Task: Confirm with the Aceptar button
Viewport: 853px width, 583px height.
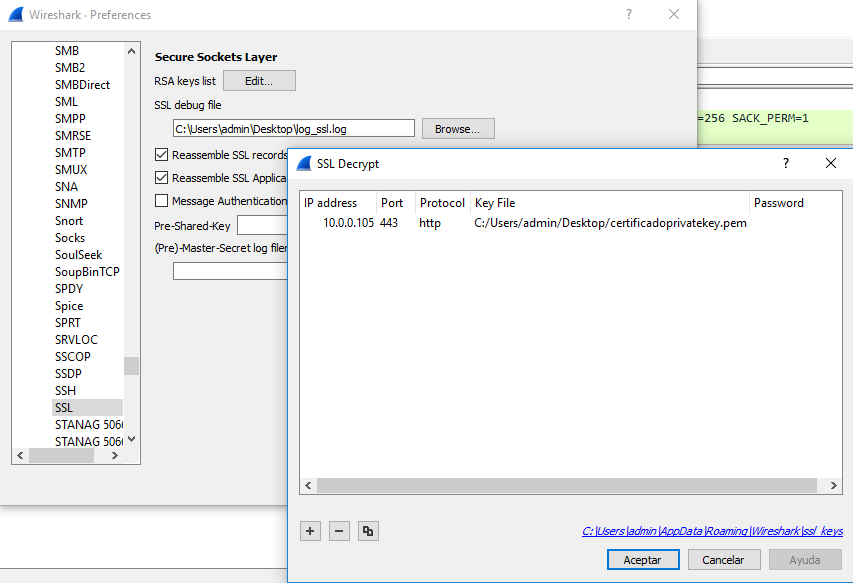Action: pos(642,560)
